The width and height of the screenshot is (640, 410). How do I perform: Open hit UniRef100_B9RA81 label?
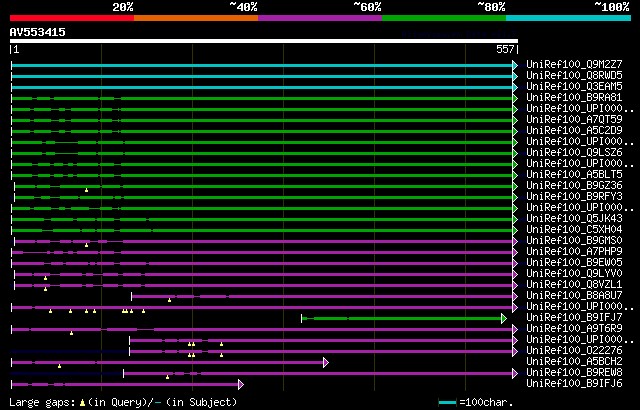(x=574, y=98)
